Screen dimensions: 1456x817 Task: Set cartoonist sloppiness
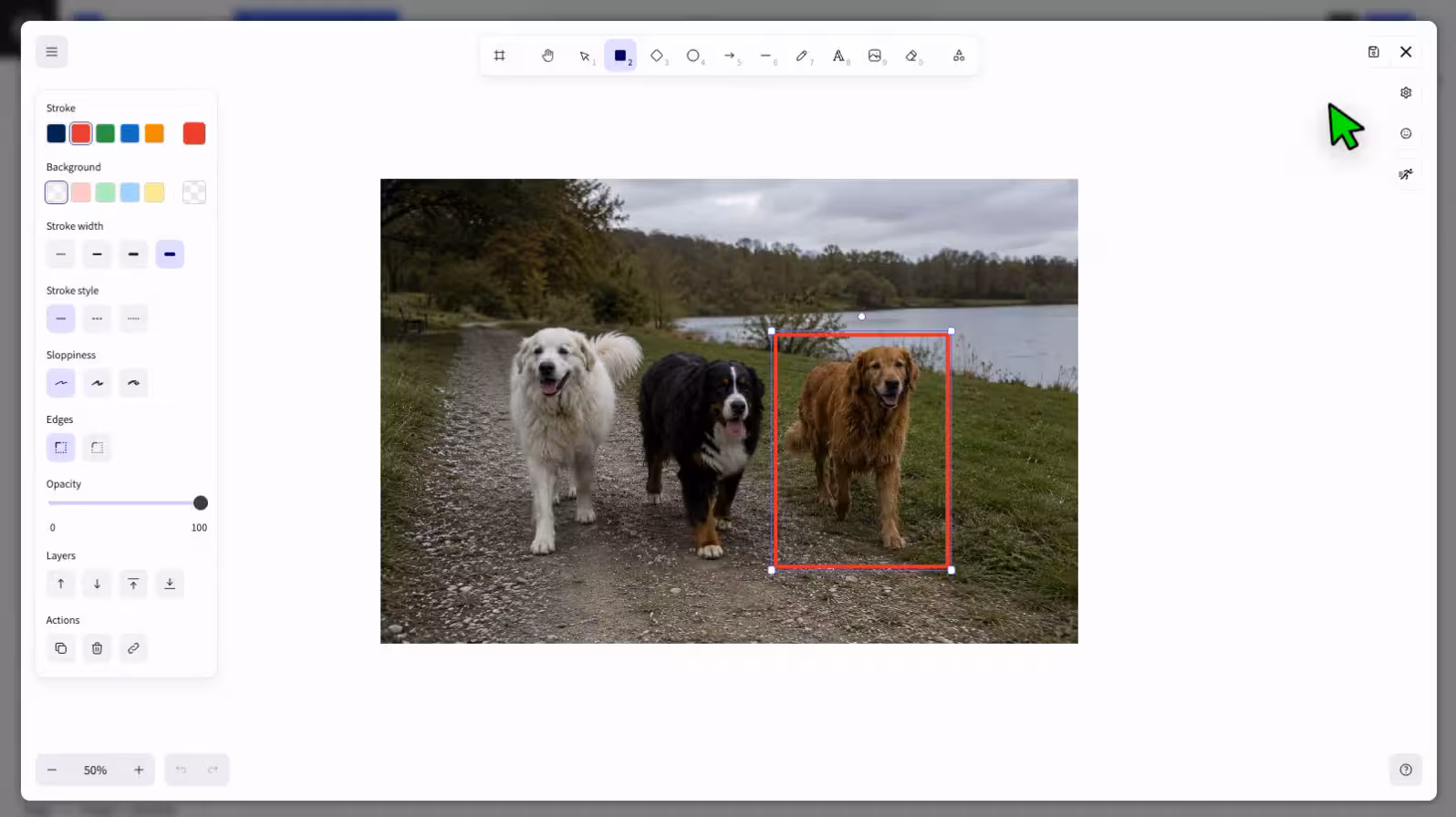133,383
